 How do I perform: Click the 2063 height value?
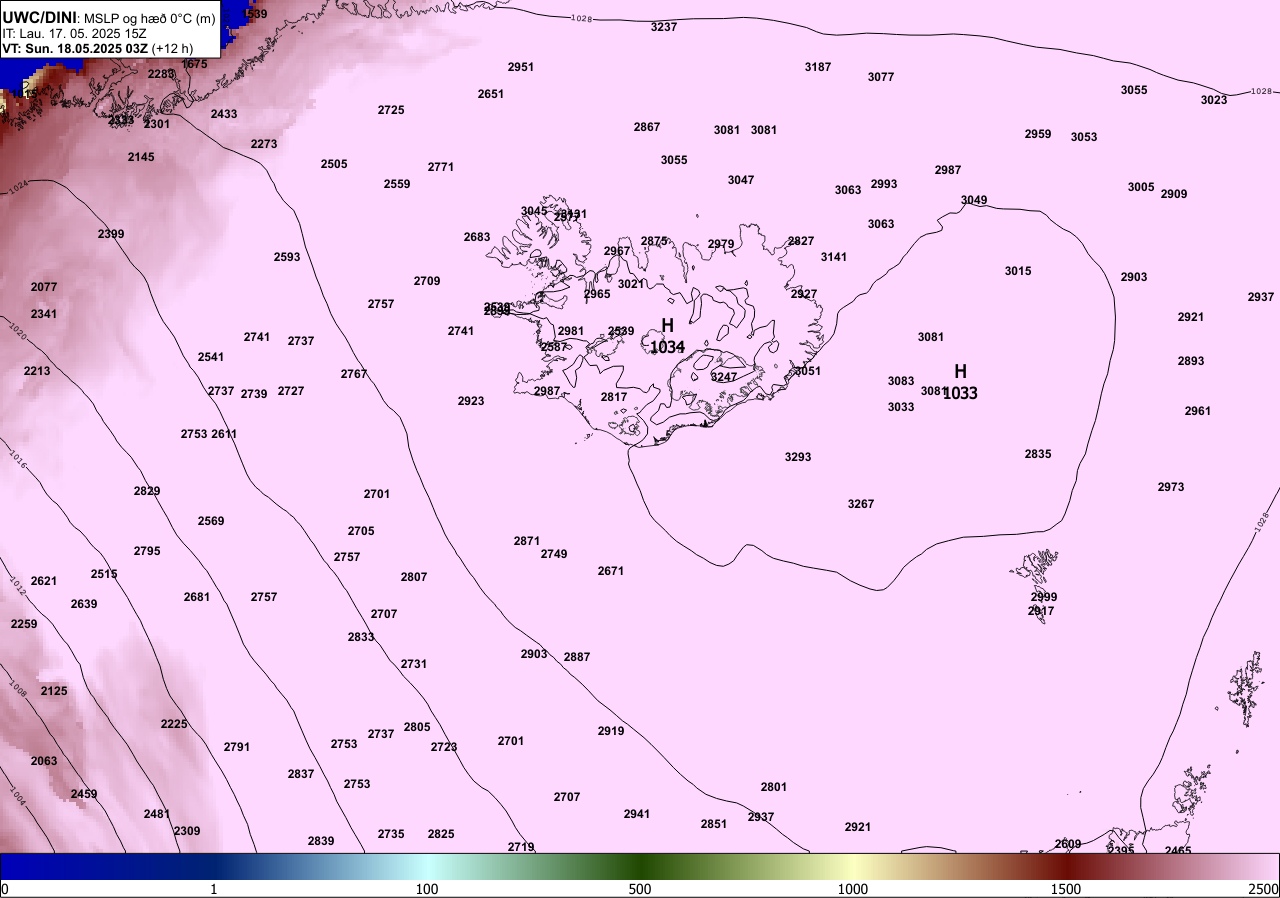[x=44, y=761]
